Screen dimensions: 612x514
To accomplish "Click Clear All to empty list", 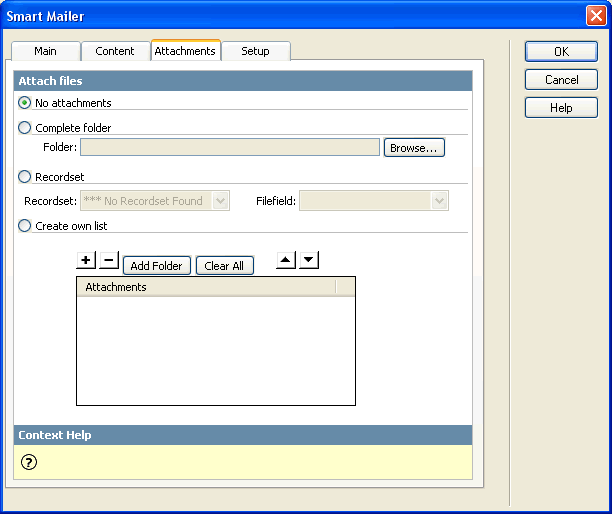I will point(224,266).
